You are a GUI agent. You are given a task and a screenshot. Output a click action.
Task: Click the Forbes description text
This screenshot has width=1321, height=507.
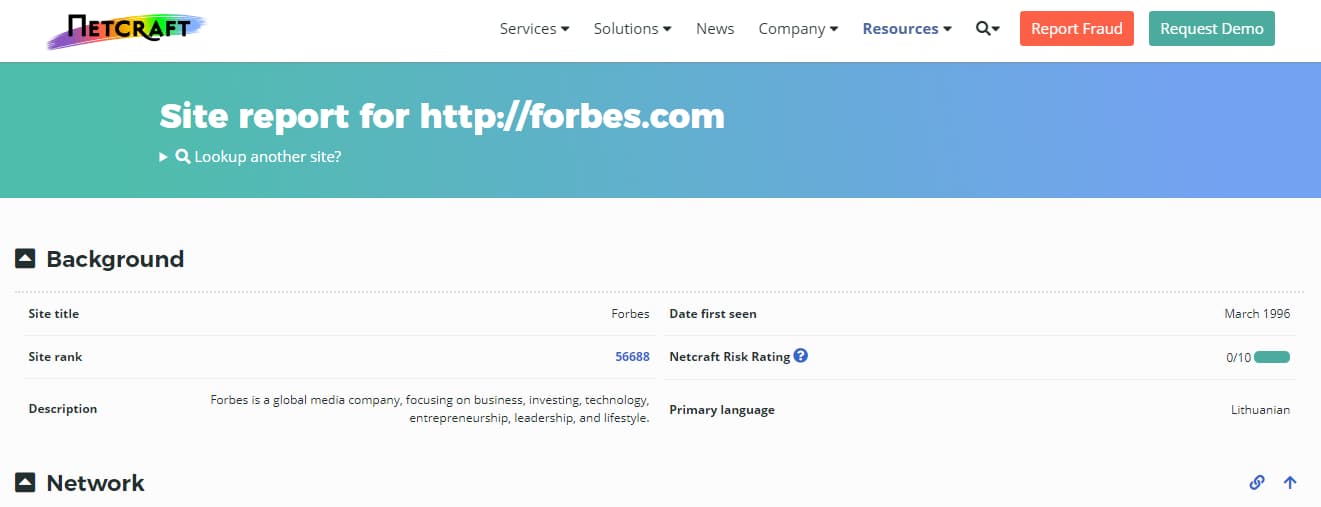[430, 408]
